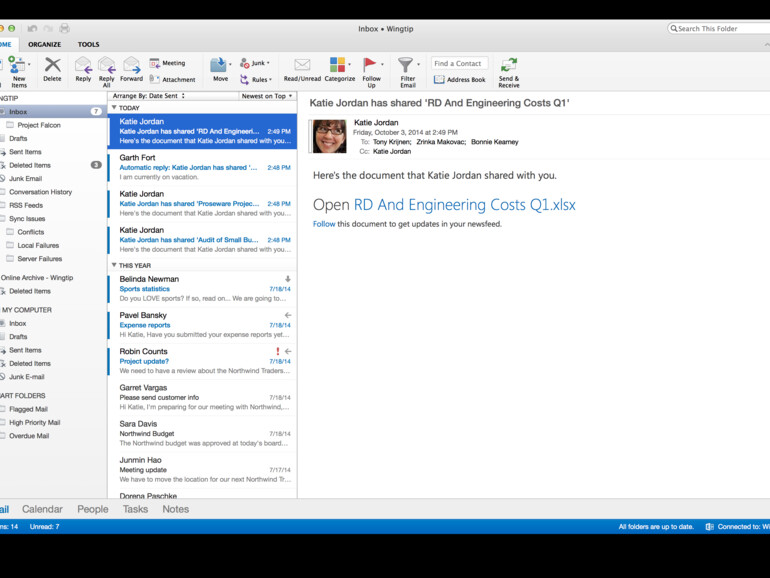This screenshot has width=770, height=578.
Task: Click the Attachment button in ribbon
Action: point(172,79)
